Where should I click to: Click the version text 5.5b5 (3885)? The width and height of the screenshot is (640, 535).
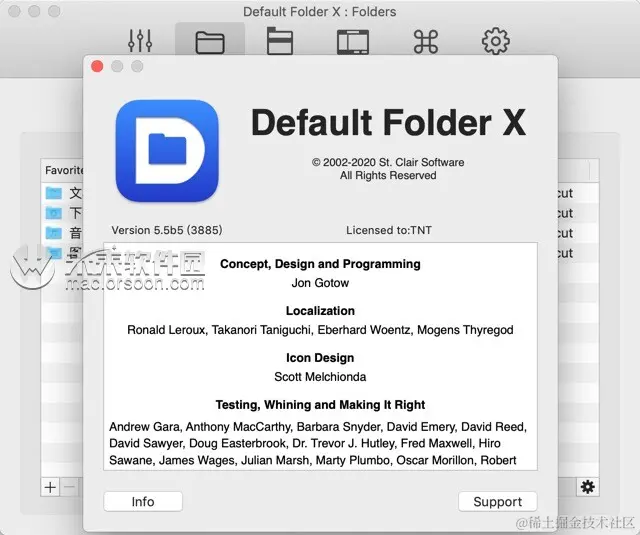pyautogui.click(x=167, y=230)
